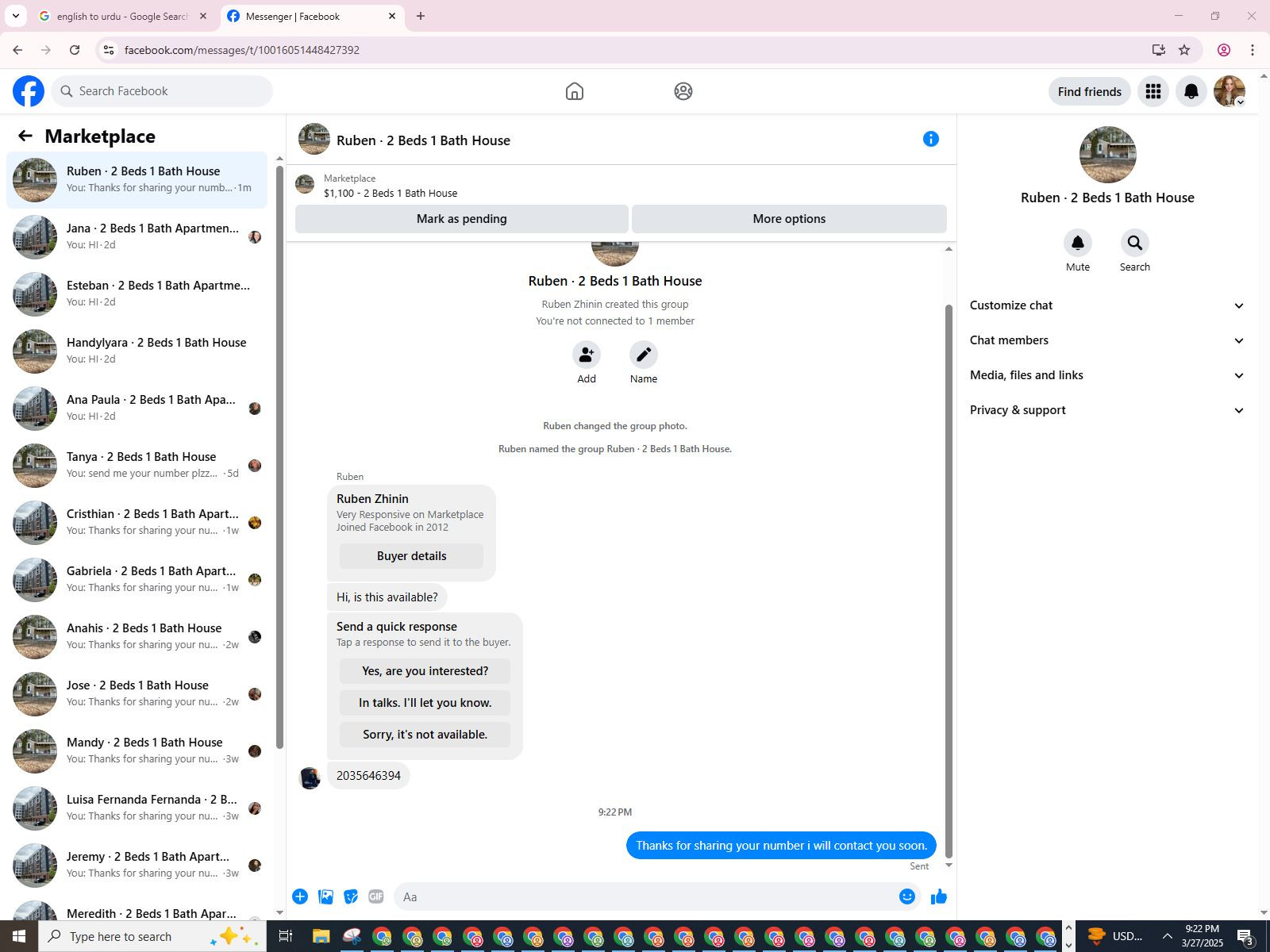
Task: Choose a GIF in composer
Action: pyautogui.click(x=376, y=896)
